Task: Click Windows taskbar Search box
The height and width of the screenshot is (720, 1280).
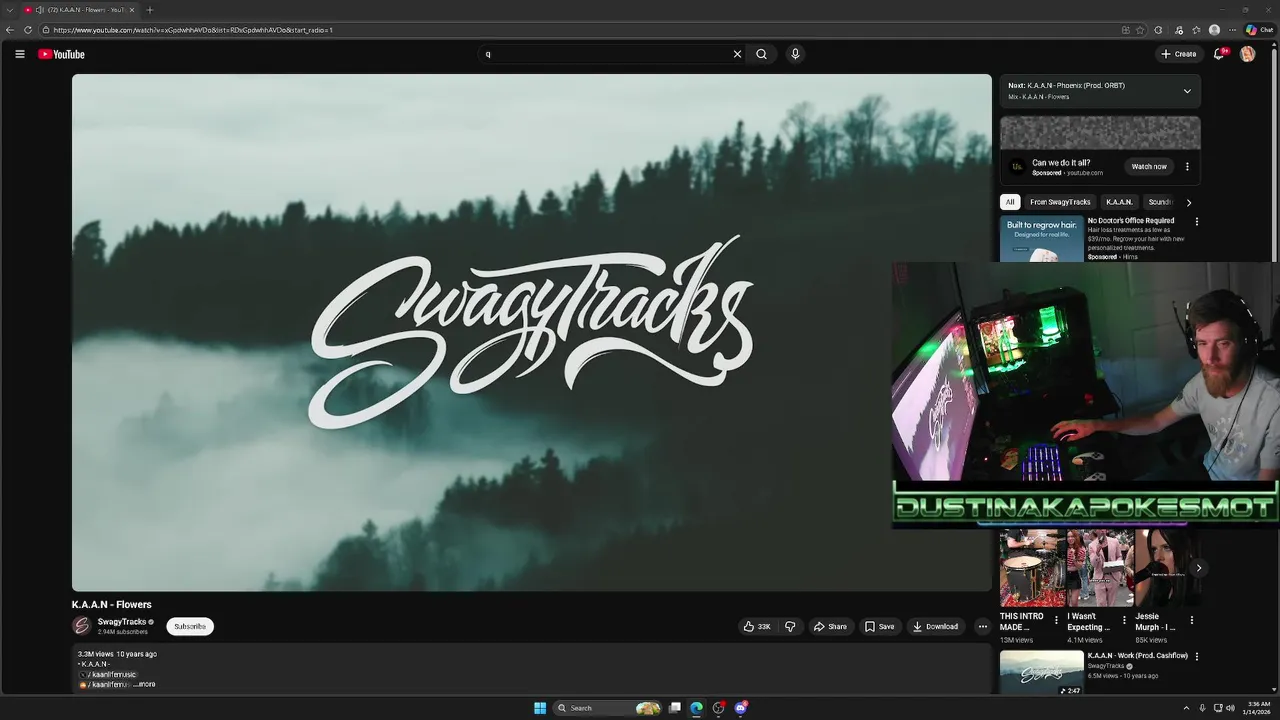Action: click(608, 708)
